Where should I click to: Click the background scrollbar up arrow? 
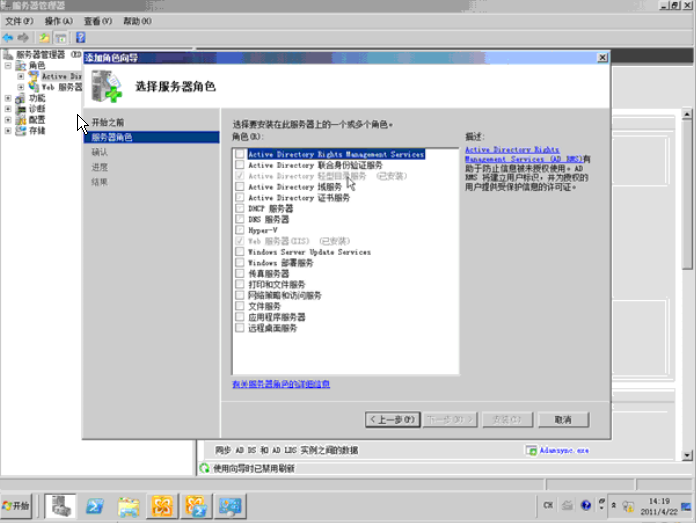687,114
